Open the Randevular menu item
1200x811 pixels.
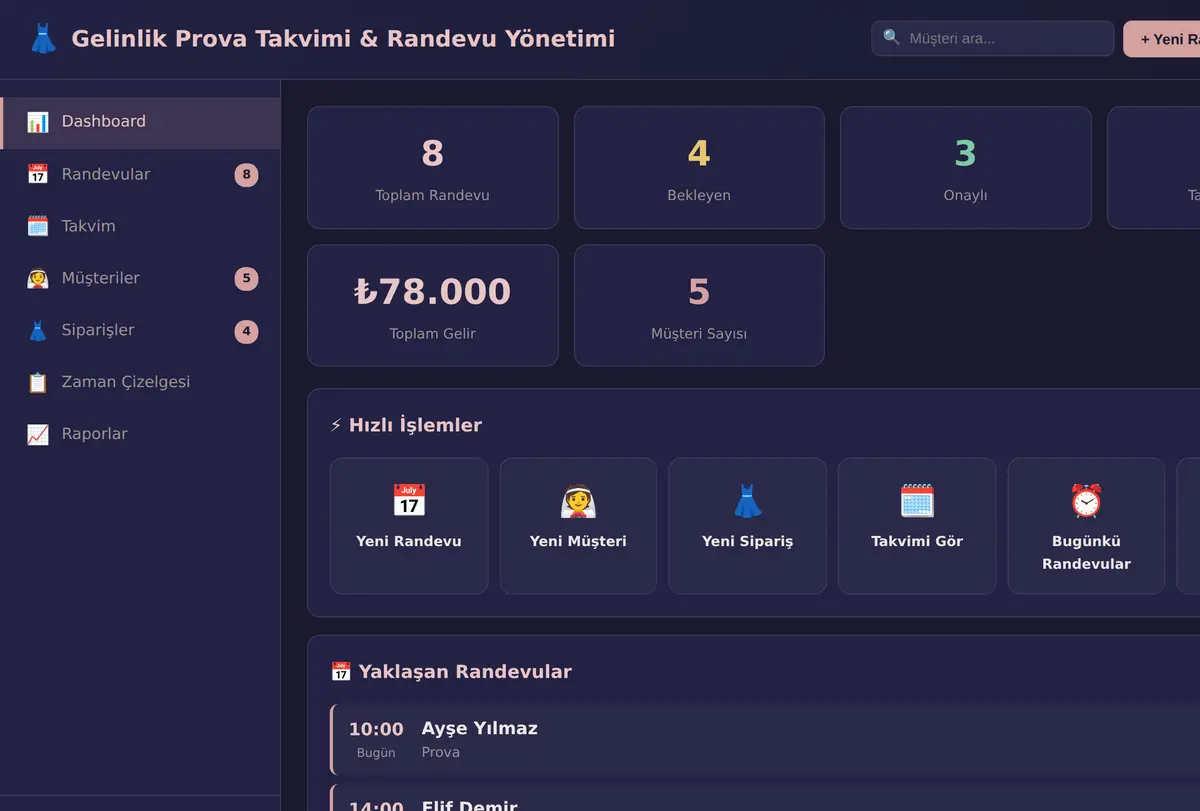[140, 175]
